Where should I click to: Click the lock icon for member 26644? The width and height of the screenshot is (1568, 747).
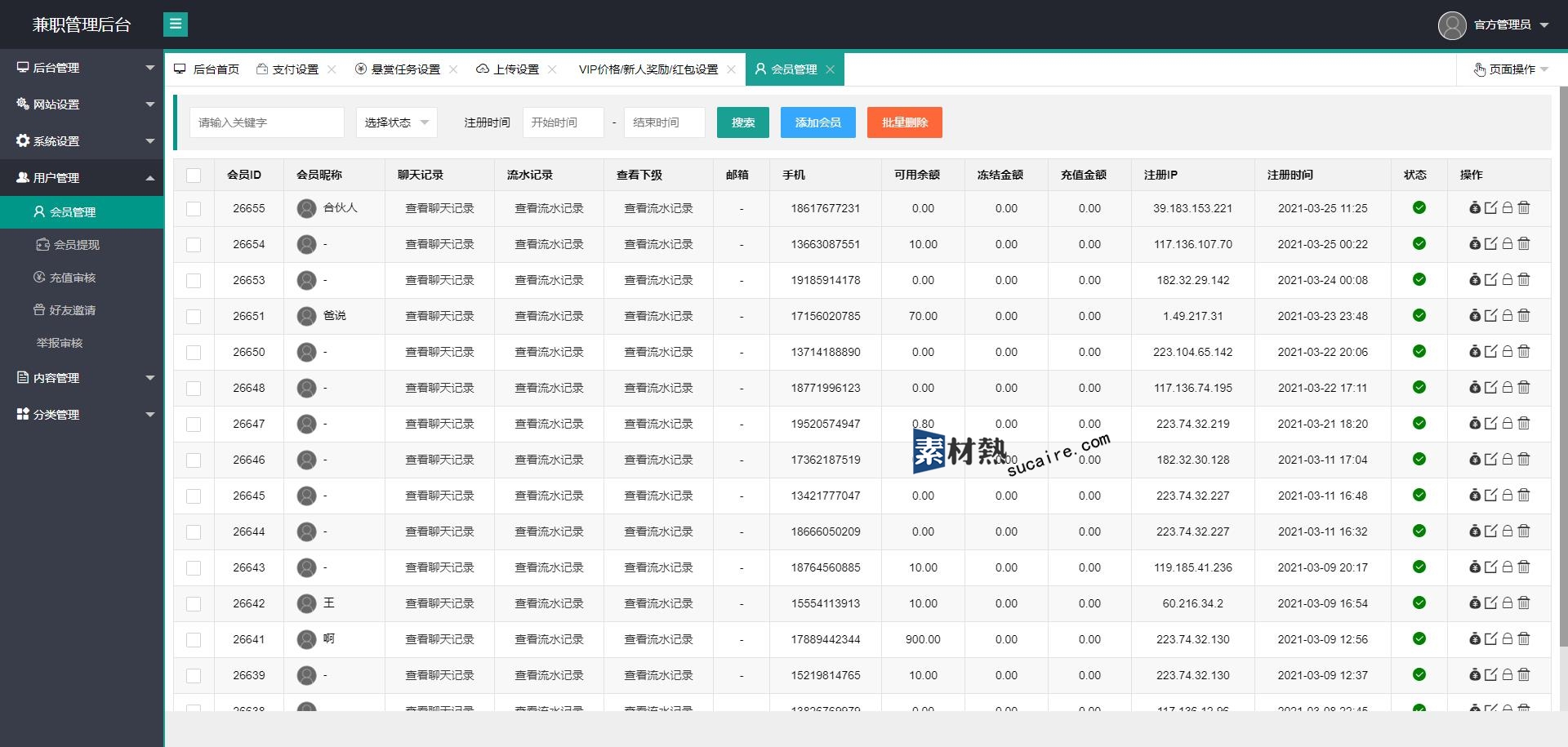(1508, 531)
